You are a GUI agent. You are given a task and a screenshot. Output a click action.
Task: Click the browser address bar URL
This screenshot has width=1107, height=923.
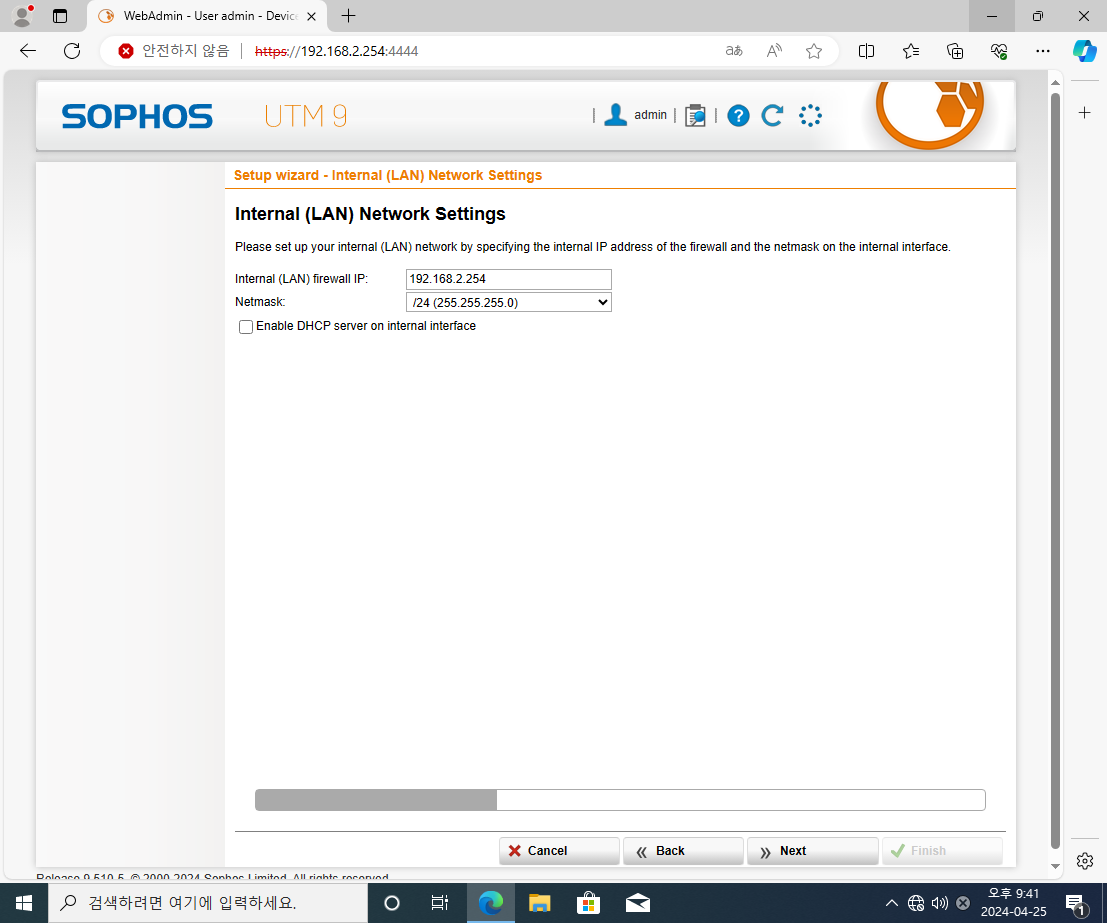pyautogui.click(x=337, y=51)
